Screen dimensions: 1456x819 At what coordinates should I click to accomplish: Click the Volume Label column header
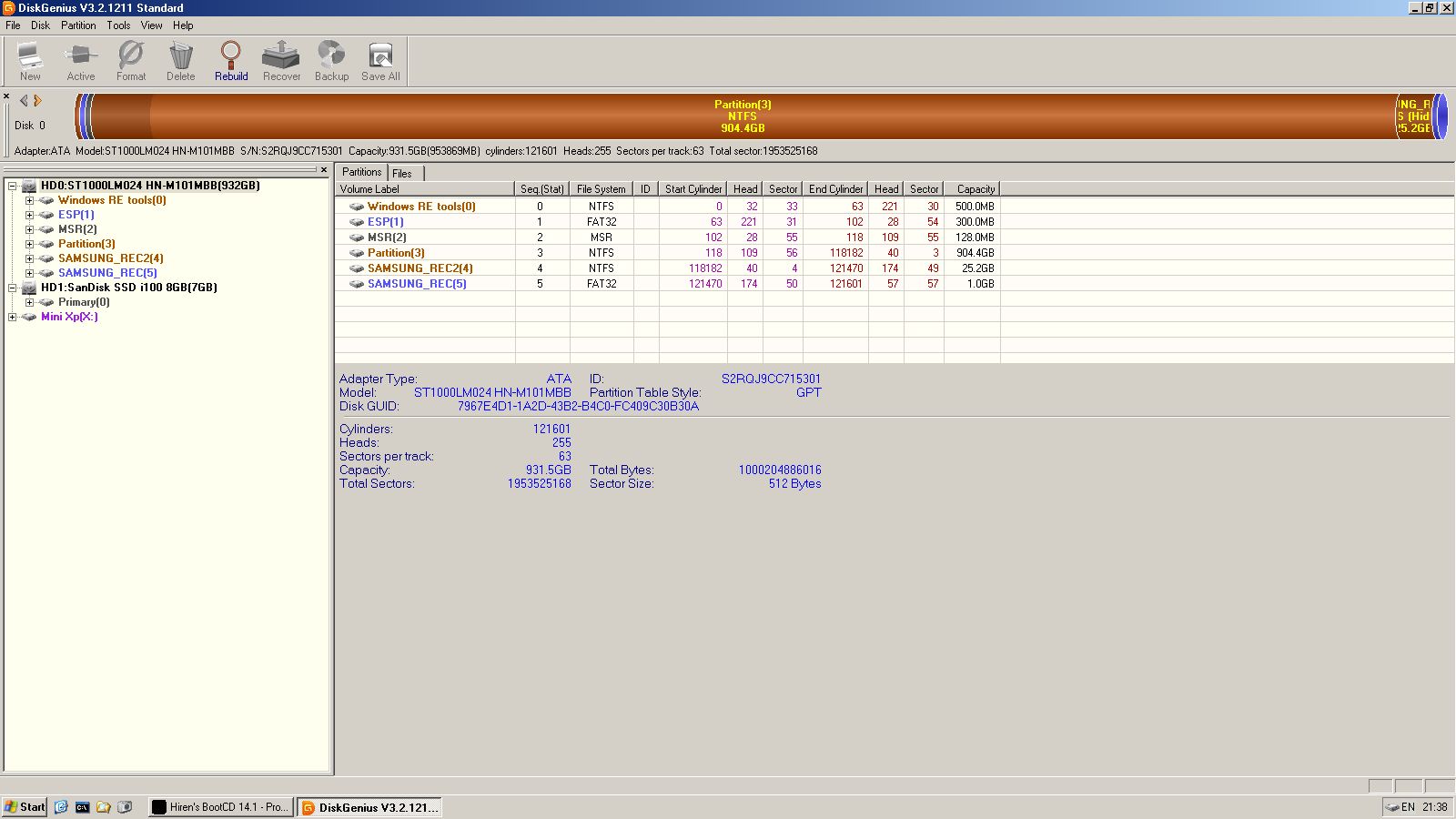click(x=425, y=189)
